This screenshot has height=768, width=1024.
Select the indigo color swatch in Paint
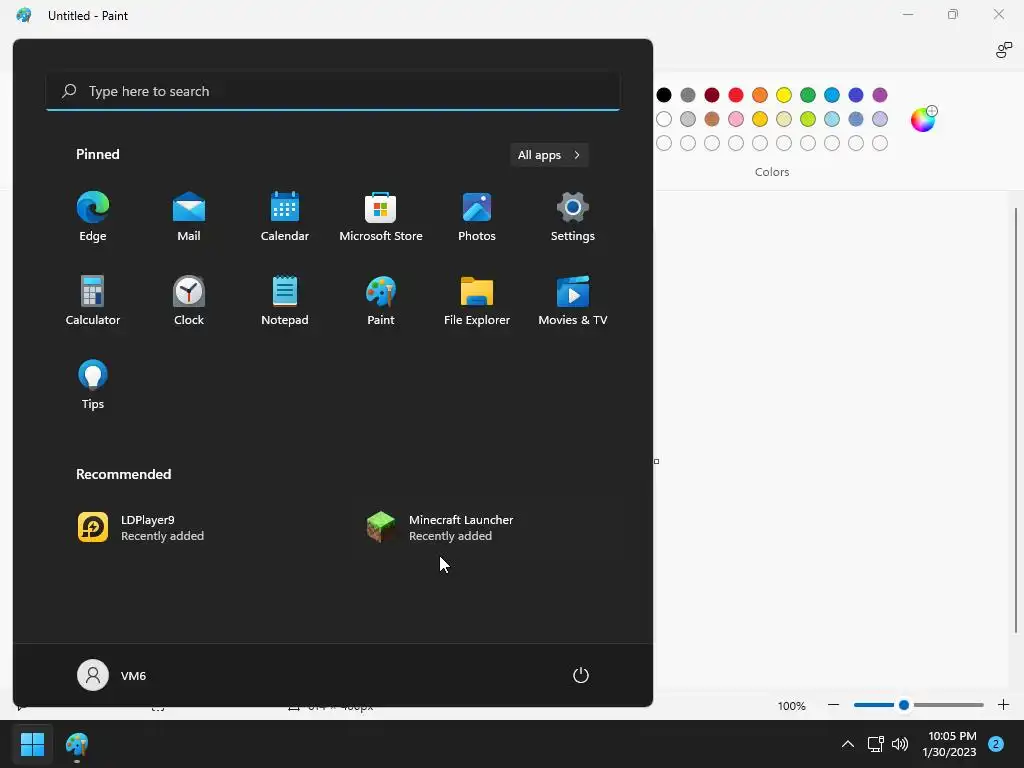856,95
